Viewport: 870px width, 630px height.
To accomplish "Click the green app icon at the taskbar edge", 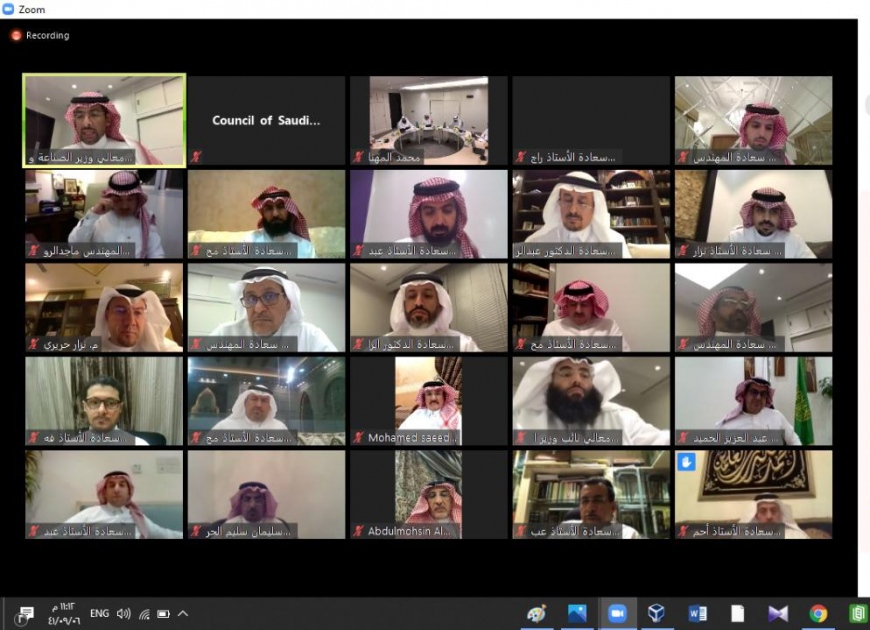I will click(858, 613).
